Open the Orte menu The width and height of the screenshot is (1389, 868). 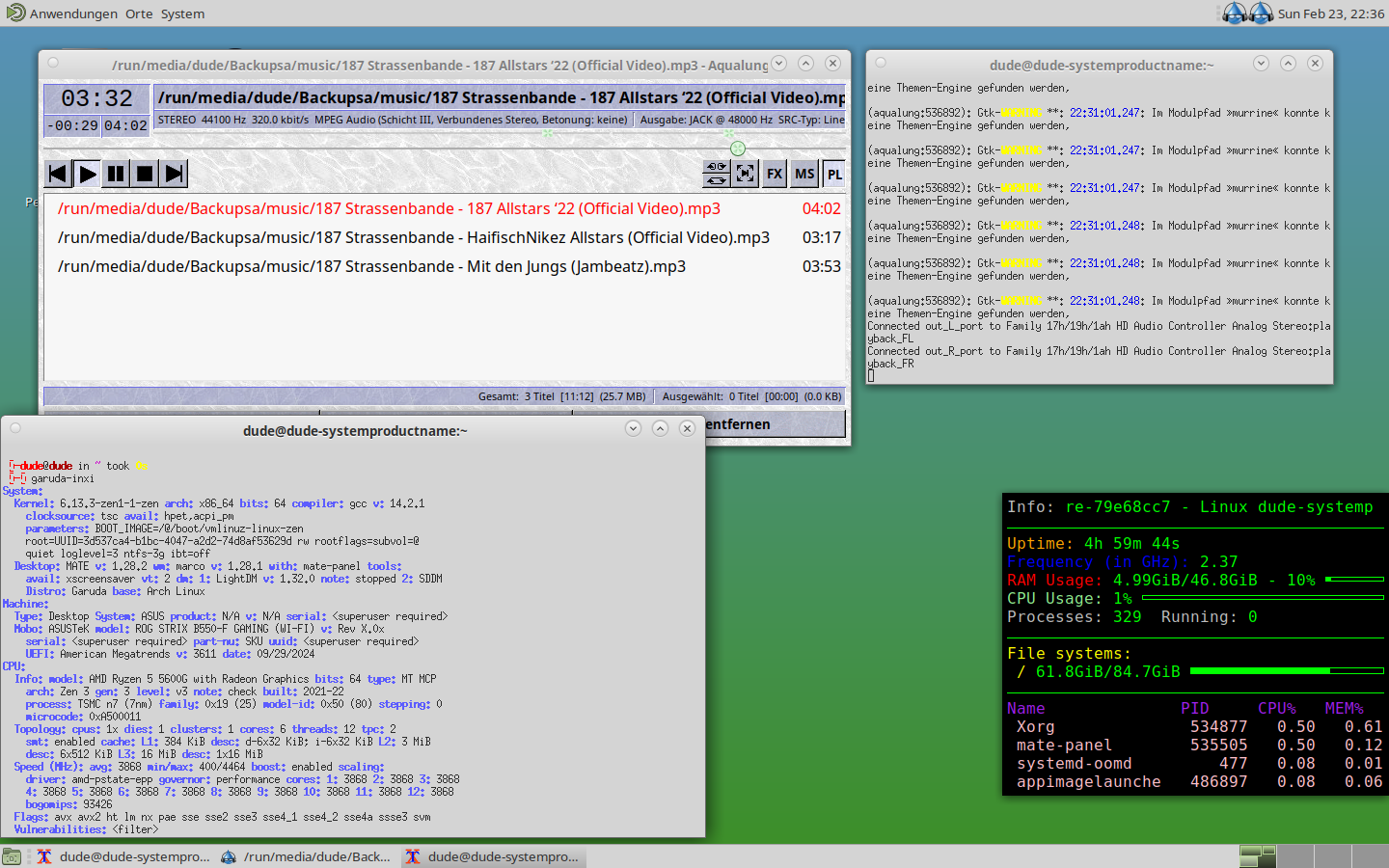coord(139,14)
